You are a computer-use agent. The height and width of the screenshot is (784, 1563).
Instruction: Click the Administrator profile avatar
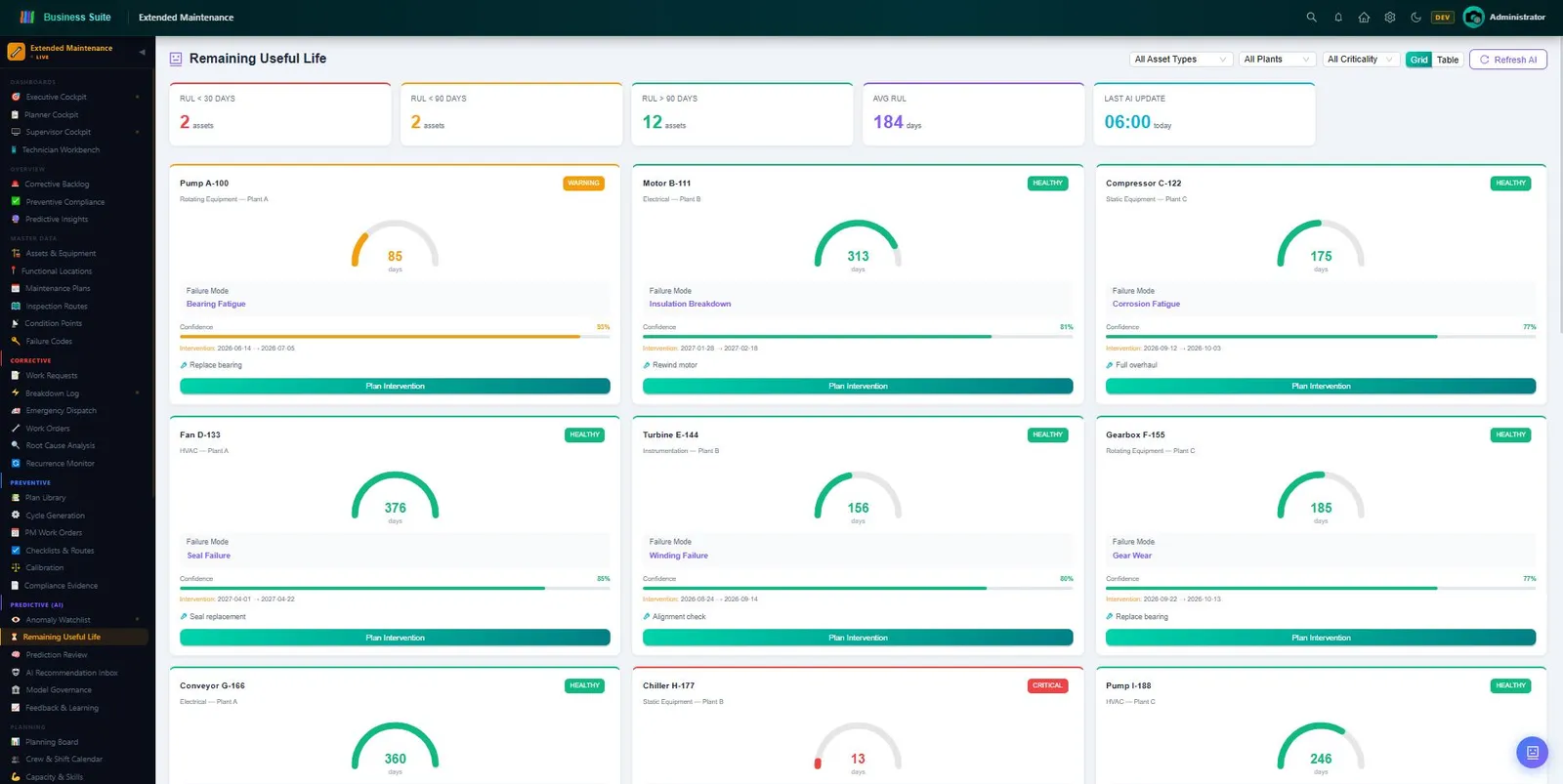1473,18
